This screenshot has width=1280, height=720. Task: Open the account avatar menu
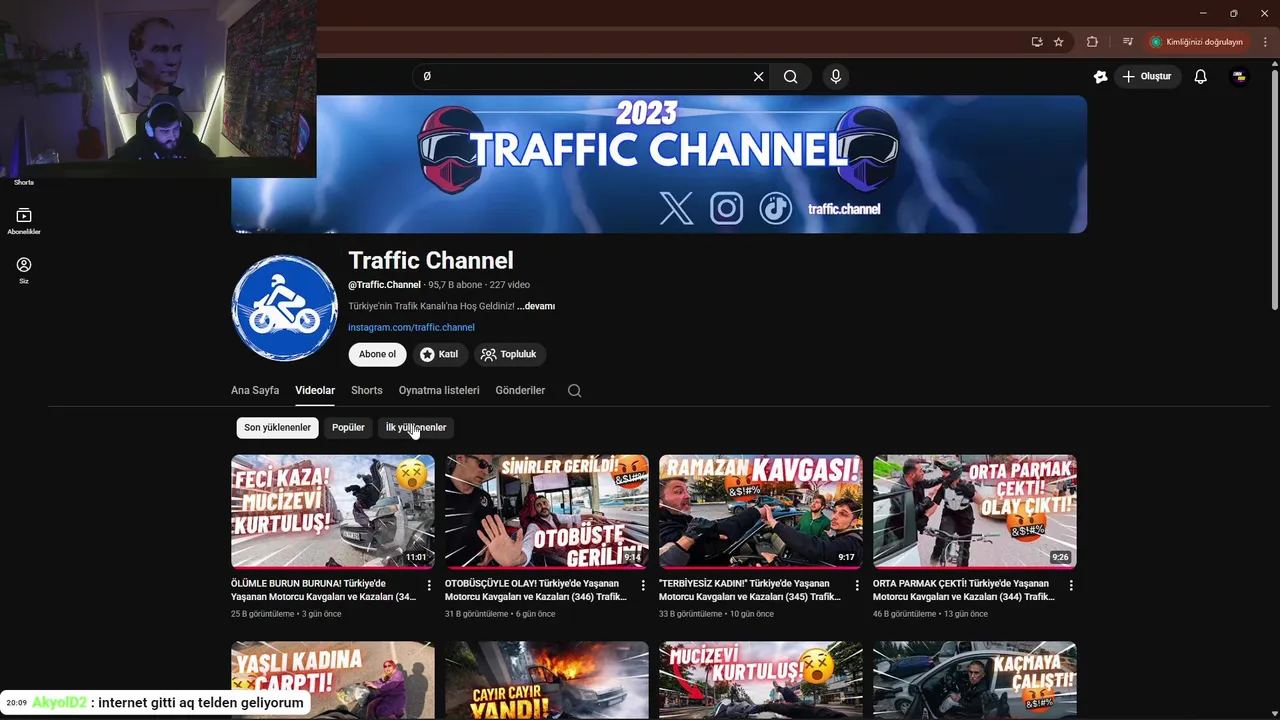(1239, 77)
